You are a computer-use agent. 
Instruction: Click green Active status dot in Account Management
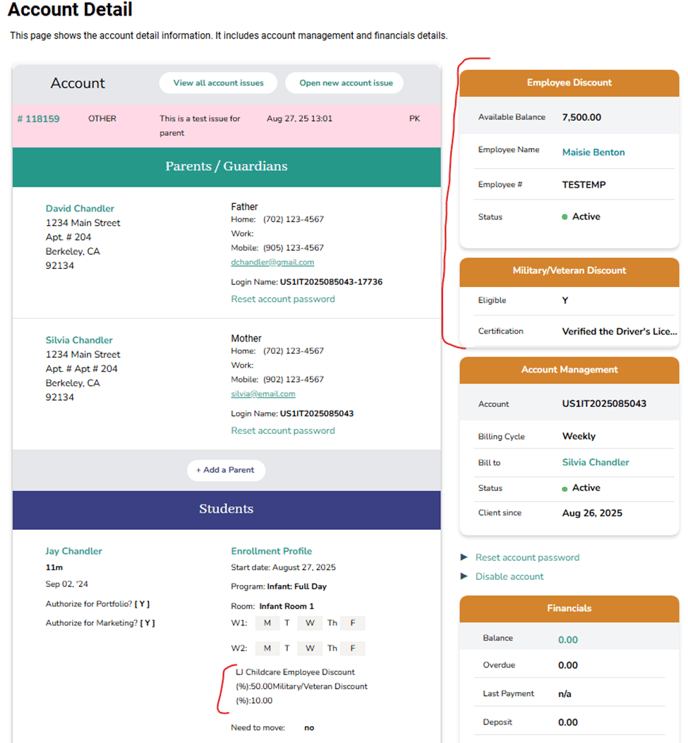point(565,488)
